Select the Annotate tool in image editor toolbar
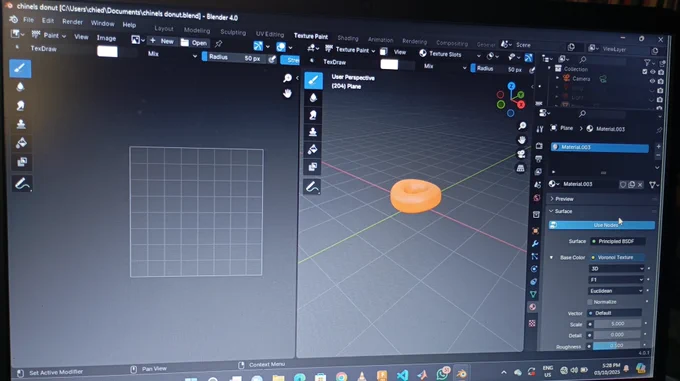This screenshot has height=381, width=680. (x=22, y=185)
